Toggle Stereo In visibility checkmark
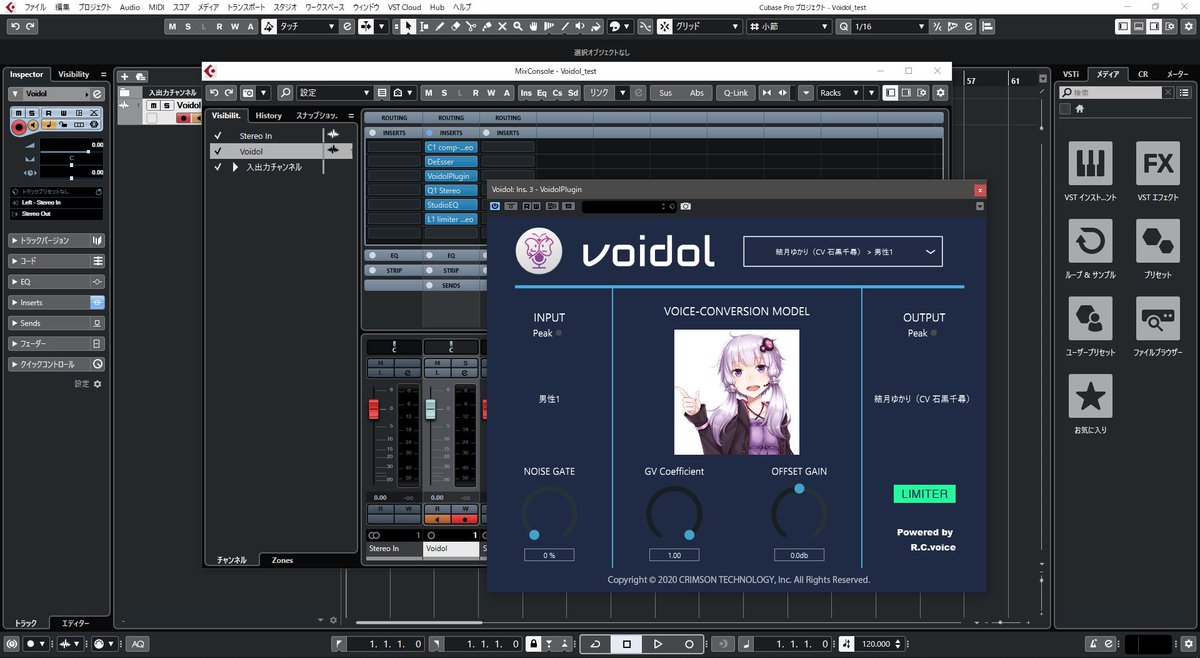1200x658 pixels. tap(218, 135)
